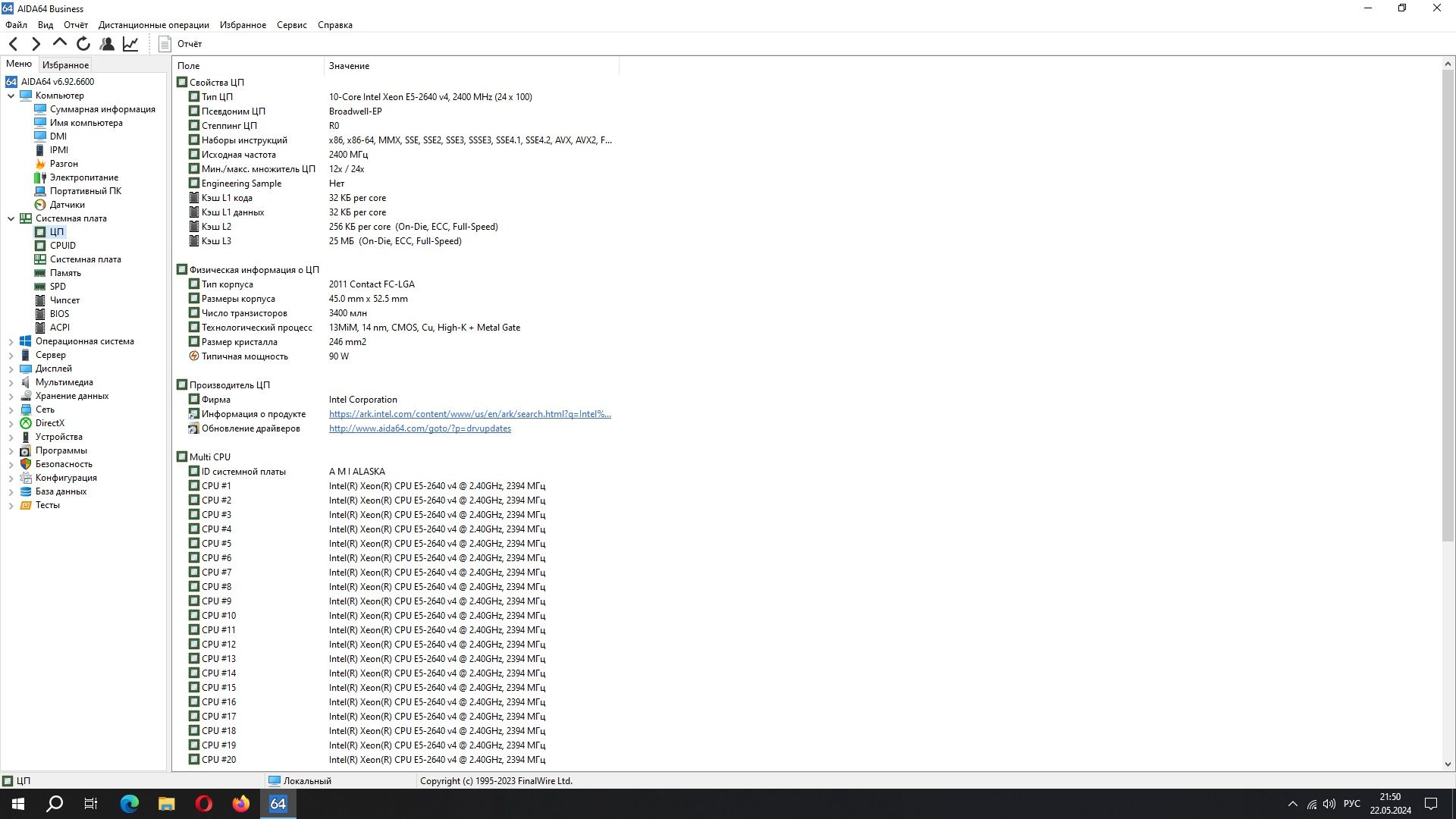
Task: Open the graph chart icon in toolbar
Action: (x=130, y=44)
